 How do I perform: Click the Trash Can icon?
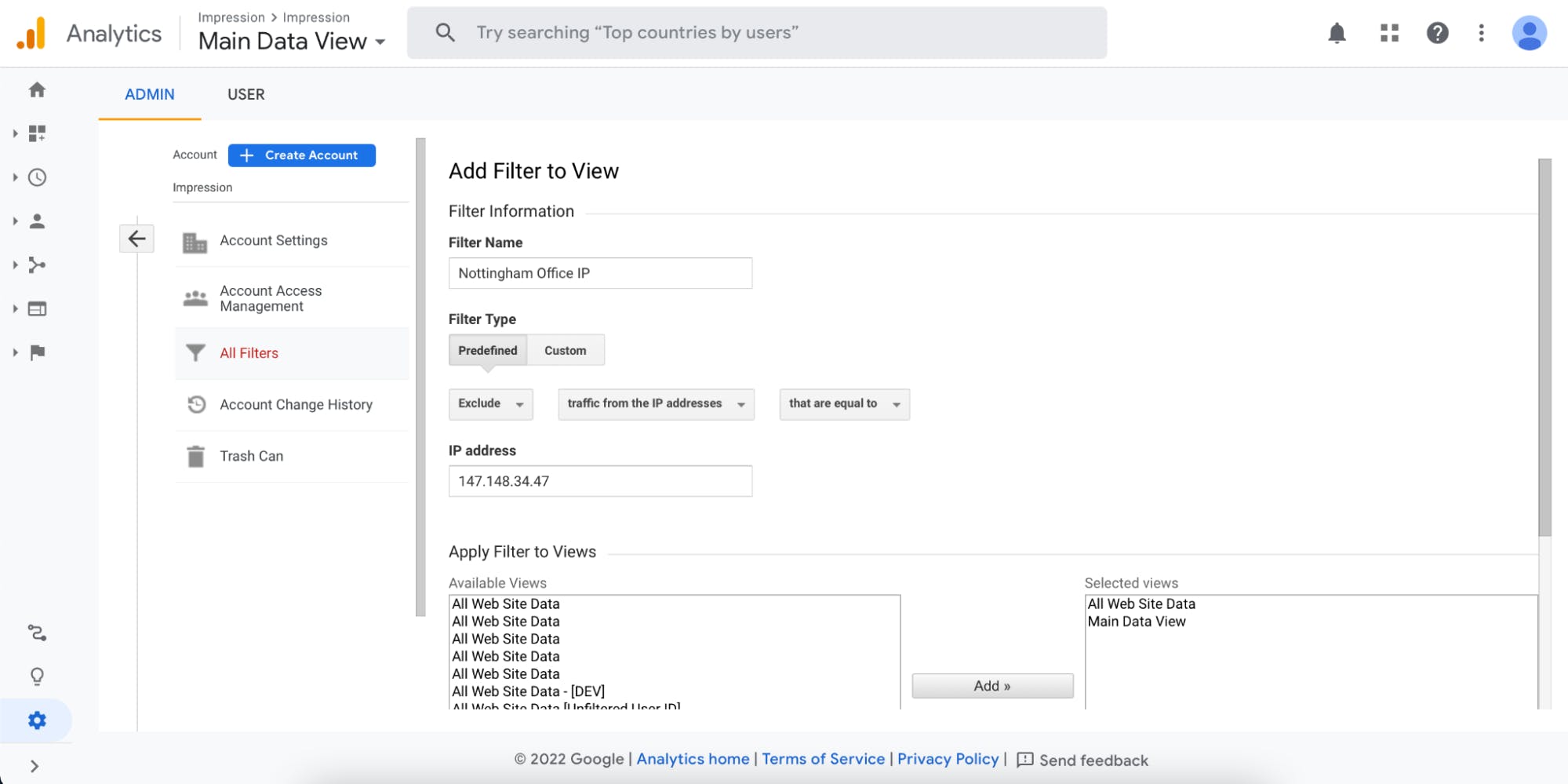point(196,456)
